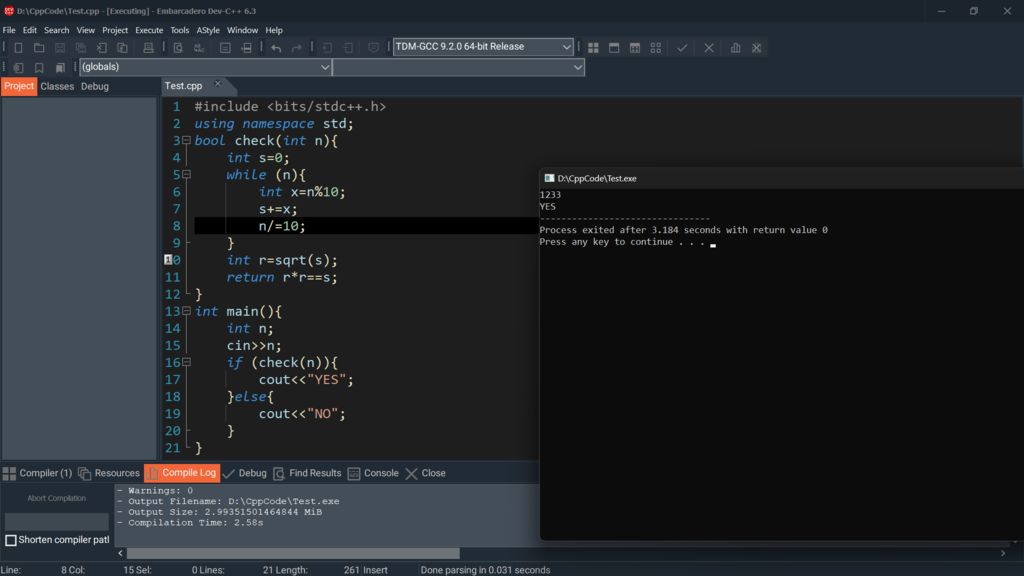Indent selection toolbar icon
Screen dimensions: 1024x576
(327, 48)
